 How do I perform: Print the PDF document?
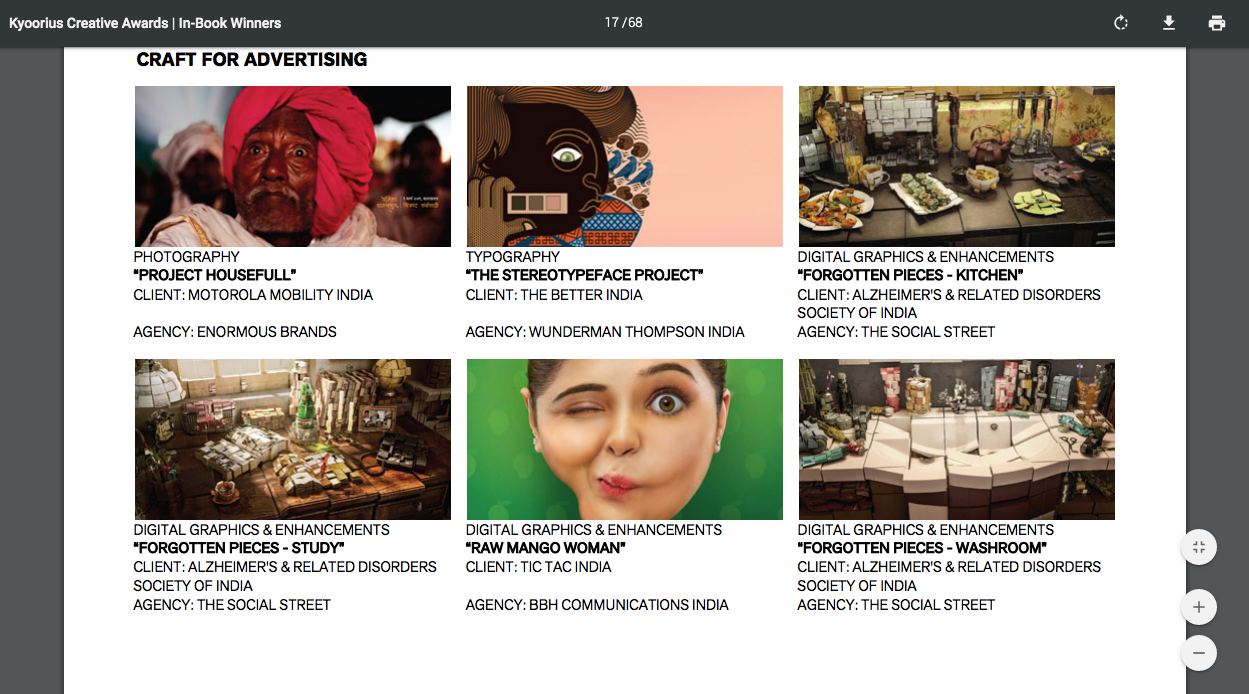point(1217,23)
